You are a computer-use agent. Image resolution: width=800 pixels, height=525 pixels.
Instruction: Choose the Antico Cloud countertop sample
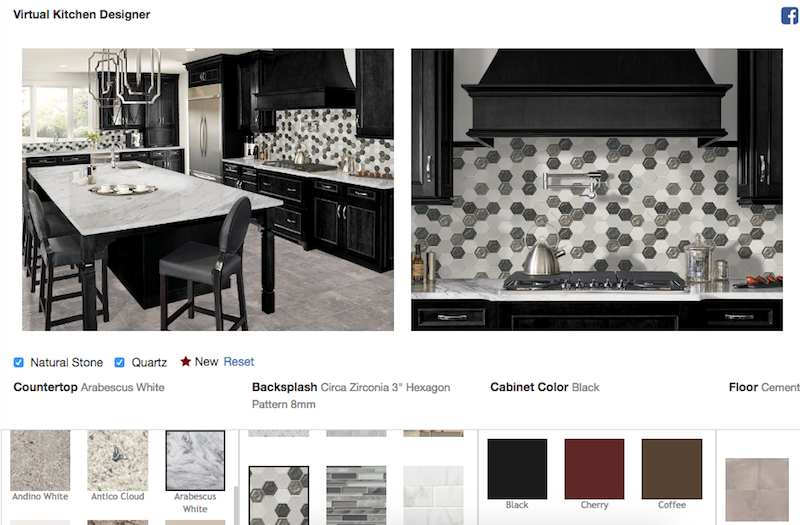click(118, 460)
